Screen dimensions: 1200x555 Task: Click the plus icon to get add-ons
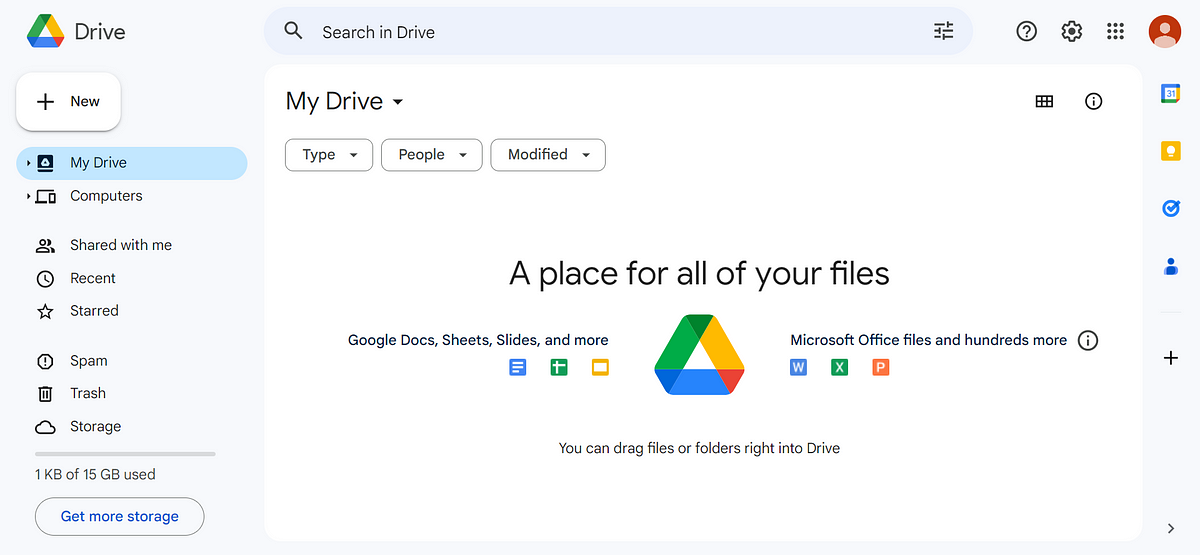[1171, 357]
